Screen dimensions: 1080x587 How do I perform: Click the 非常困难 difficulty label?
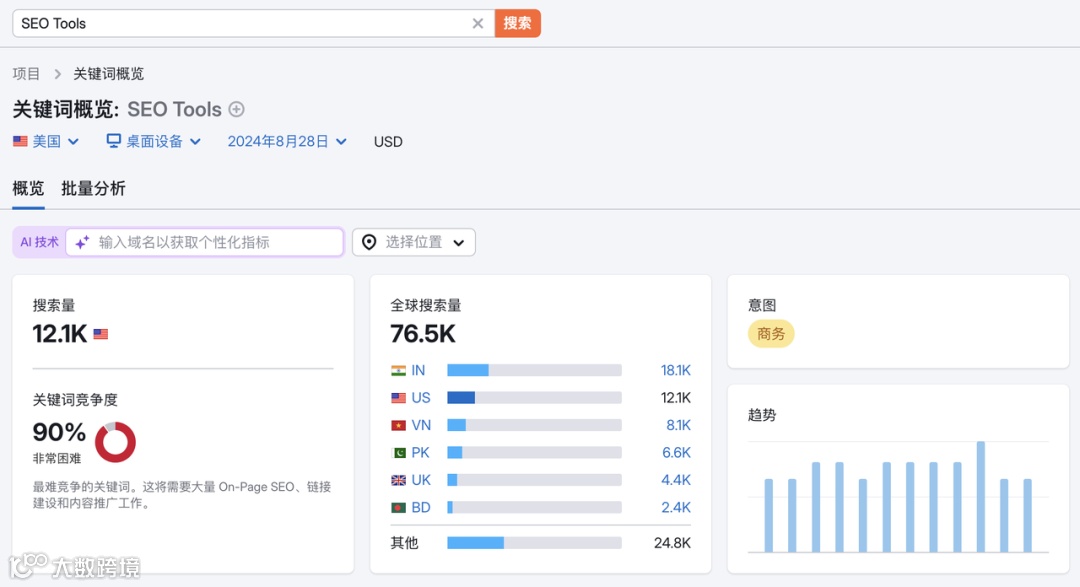tap(57, 459)
